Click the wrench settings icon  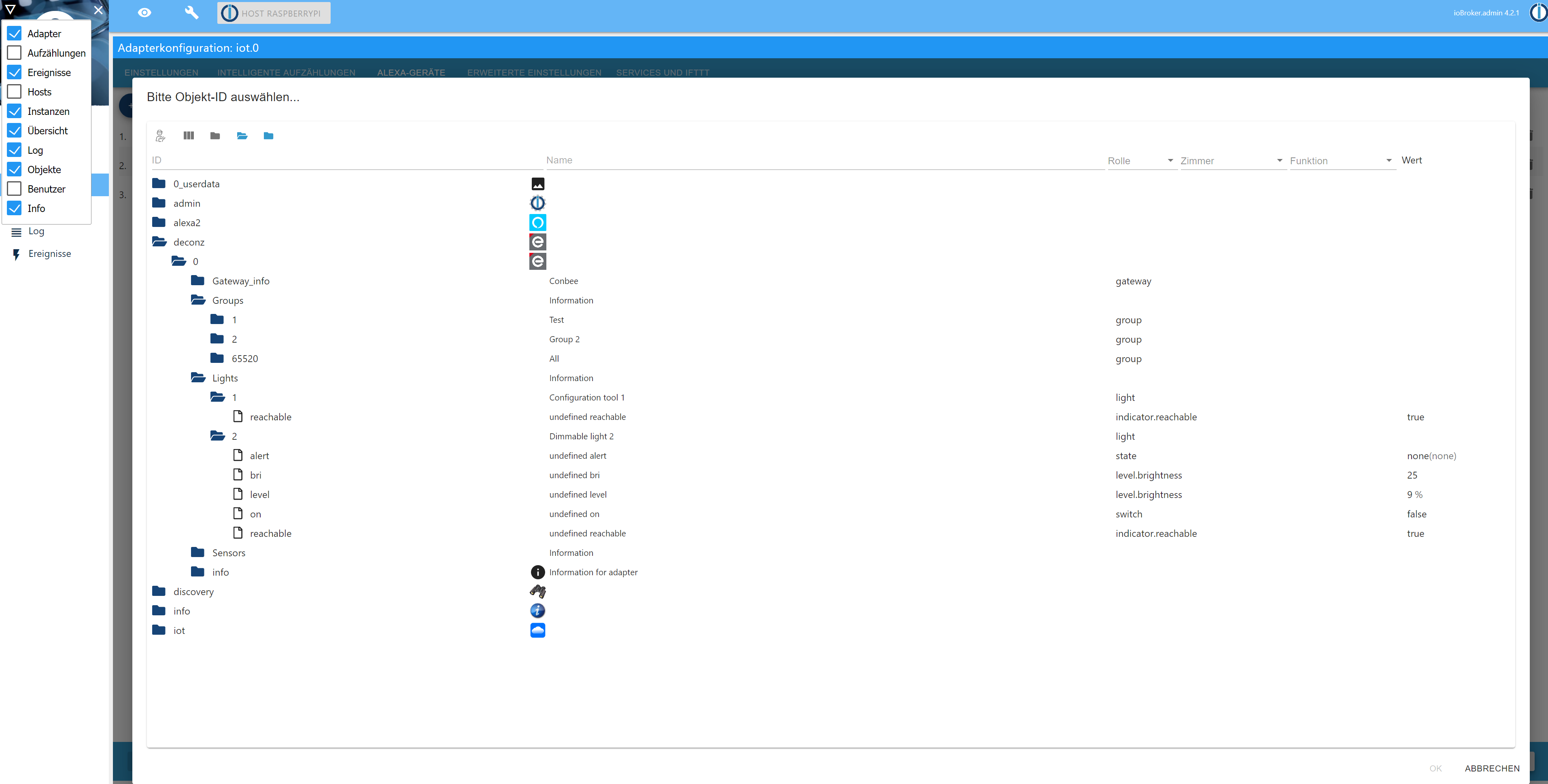[191, 13]
